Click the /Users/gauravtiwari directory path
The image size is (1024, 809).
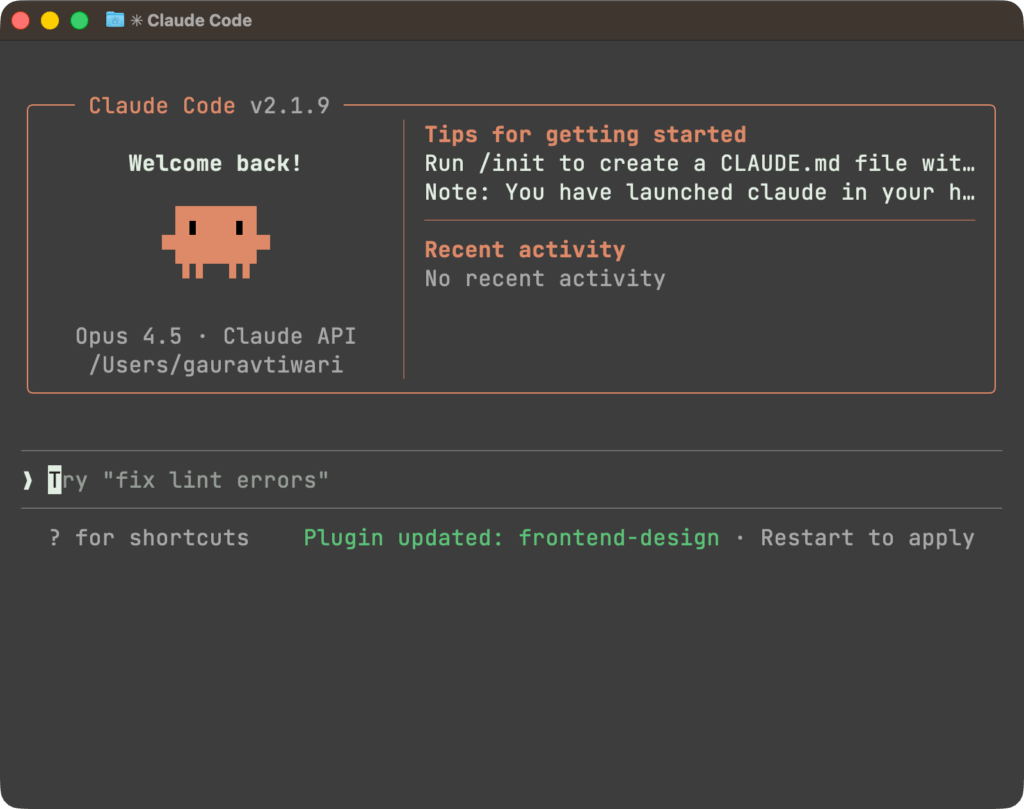click(x=216, y=365)
